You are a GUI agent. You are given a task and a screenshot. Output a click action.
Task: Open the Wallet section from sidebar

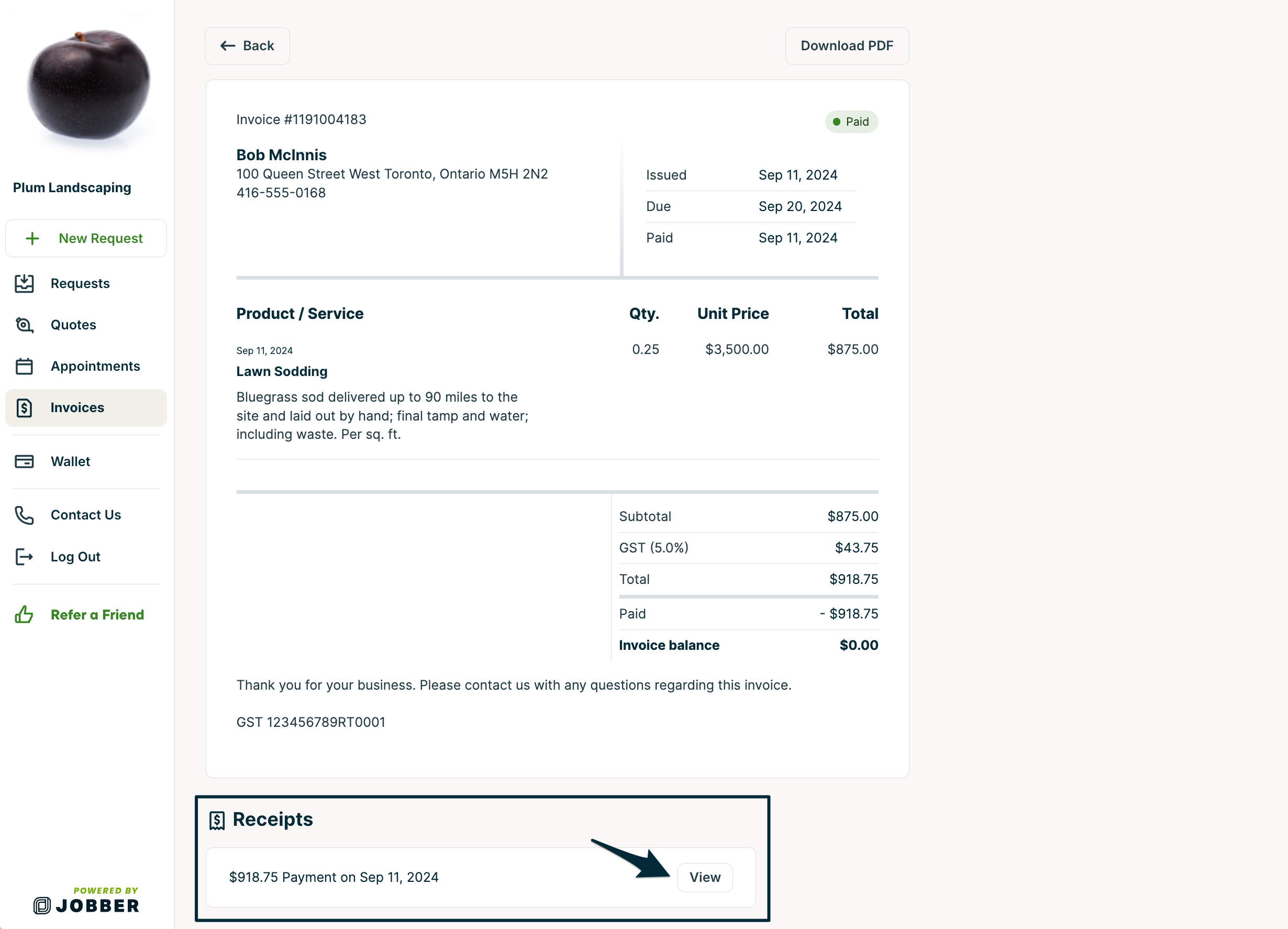point(69,461)
